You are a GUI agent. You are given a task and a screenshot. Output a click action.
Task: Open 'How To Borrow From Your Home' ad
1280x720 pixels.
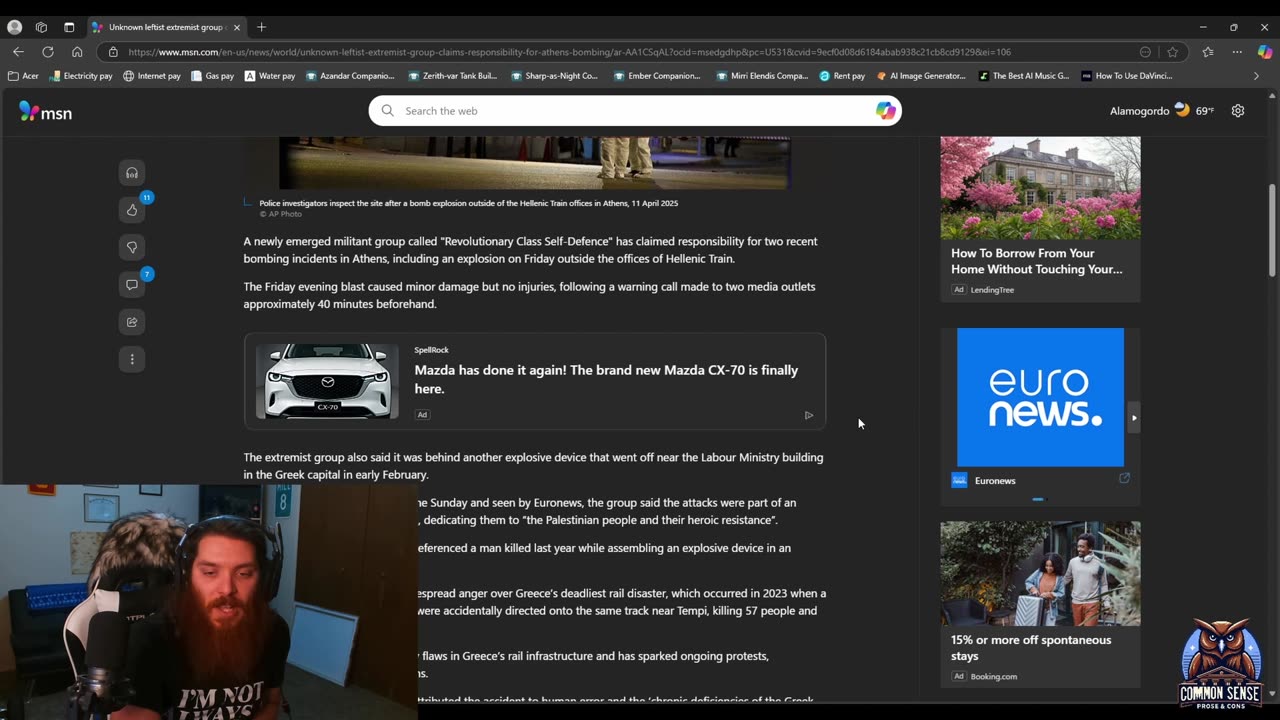pos(1036,261)
